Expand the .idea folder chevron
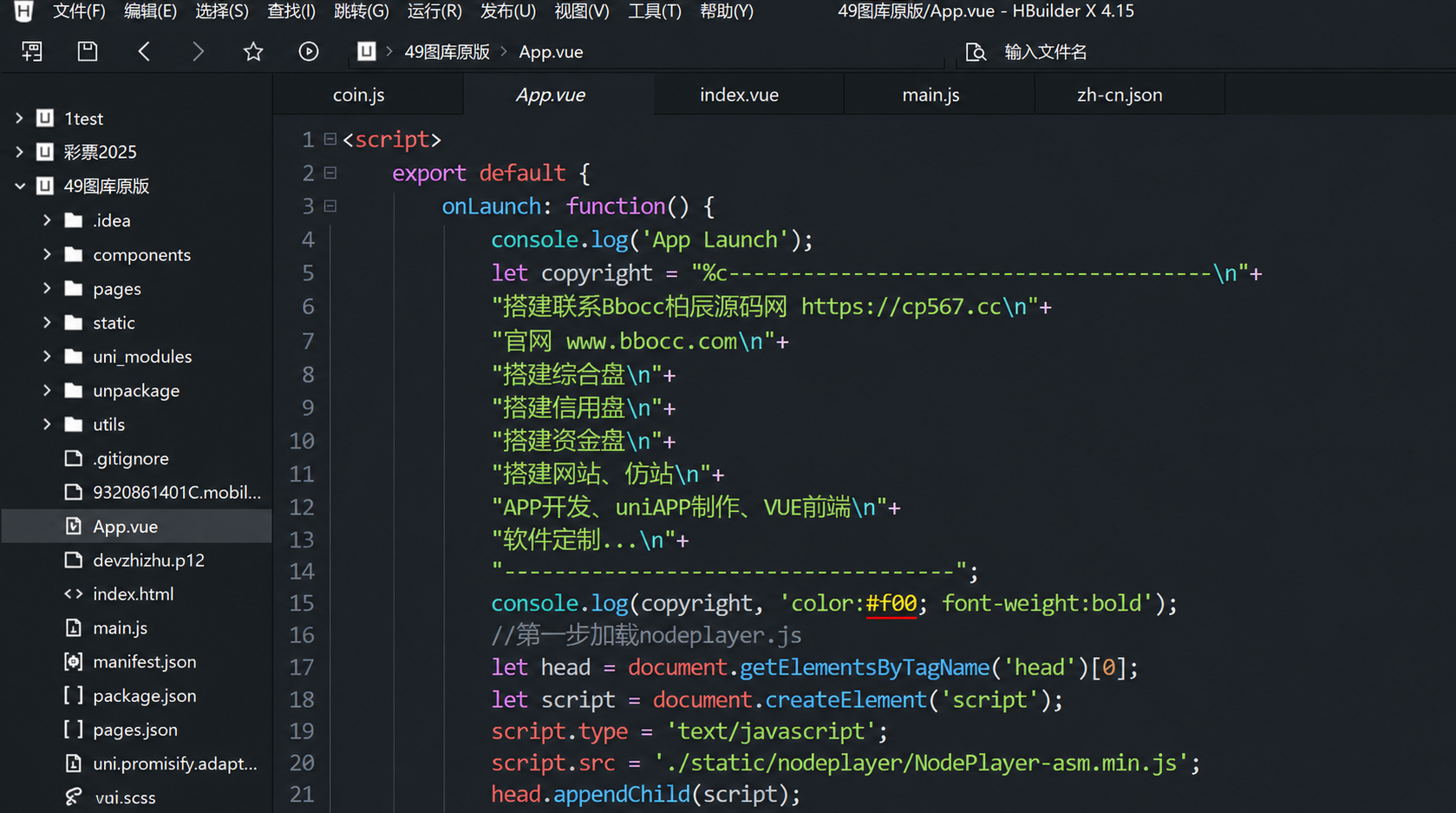Image resolution: width=1456 pixels, height=813 pixels. [x=47, y=220]
